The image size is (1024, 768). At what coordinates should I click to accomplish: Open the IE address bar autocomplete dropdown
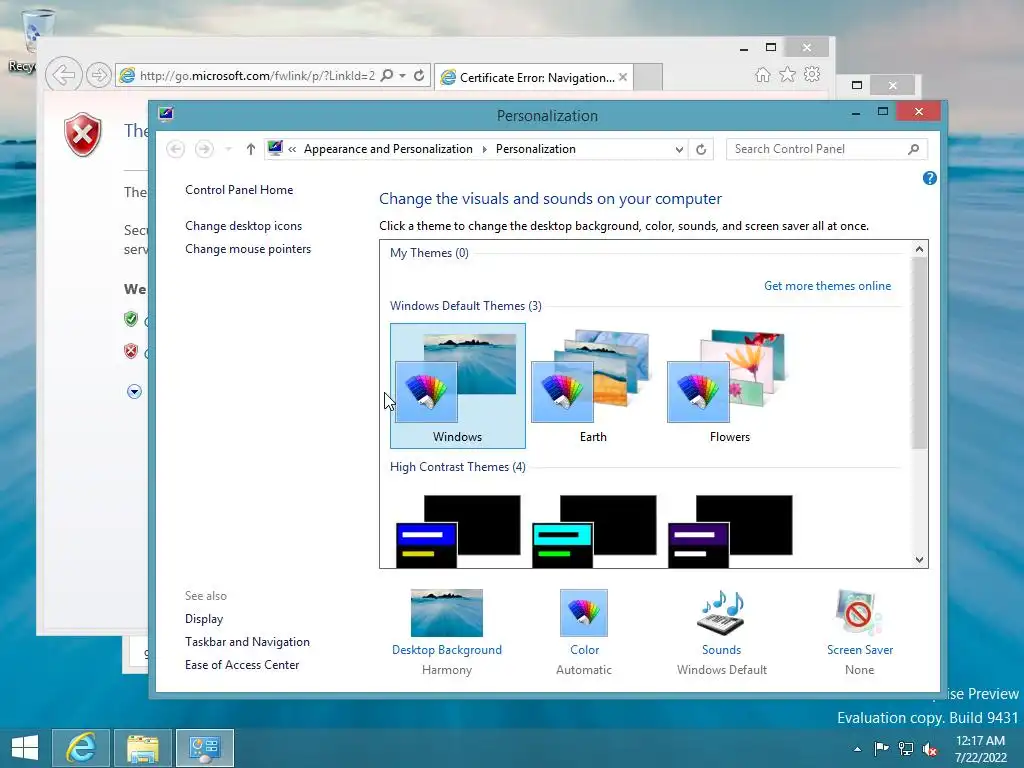(403, 76)
